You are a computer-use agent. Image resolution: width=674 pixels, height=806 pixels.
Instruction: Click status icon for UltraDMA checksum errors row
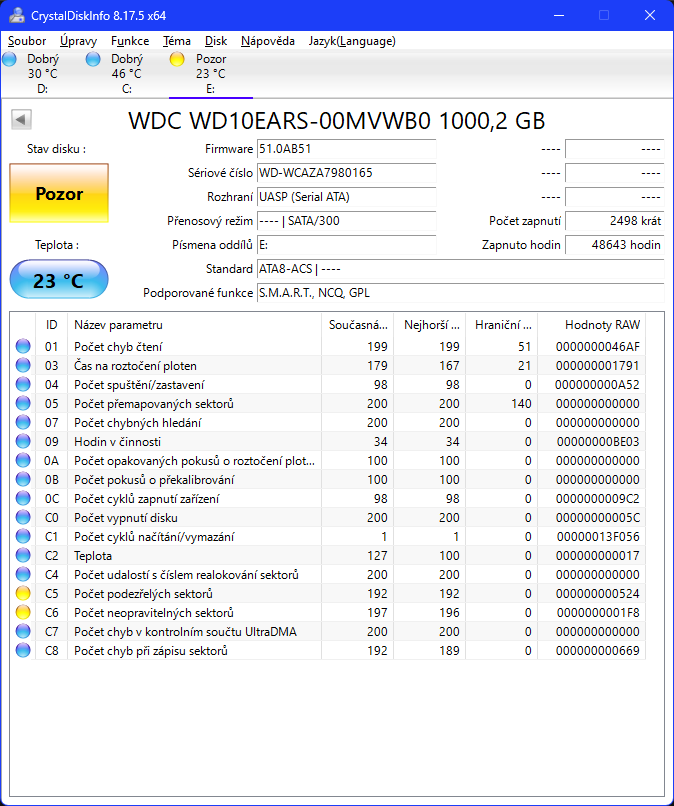coord(23,632)
